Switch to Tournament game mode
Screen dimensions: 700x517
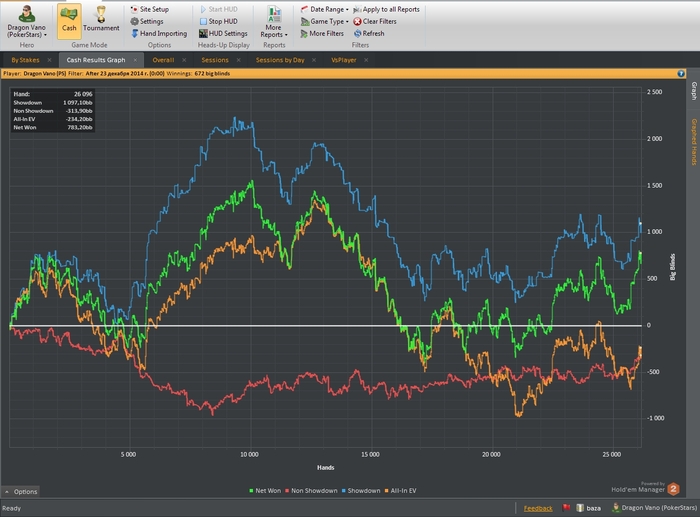coord(101,19)
